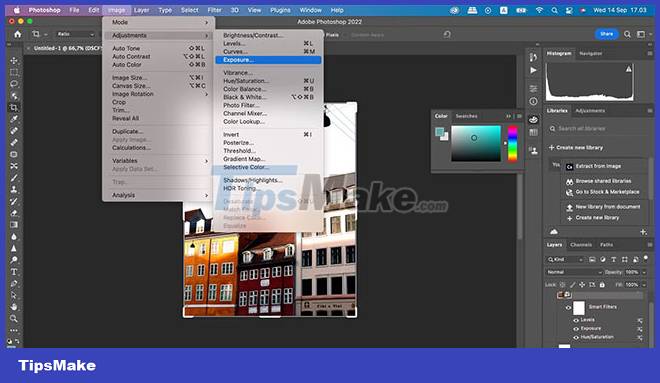This screenshot has width=660, height=383.
Task: Switch to the Swatches tab
Action: point(466,116)
